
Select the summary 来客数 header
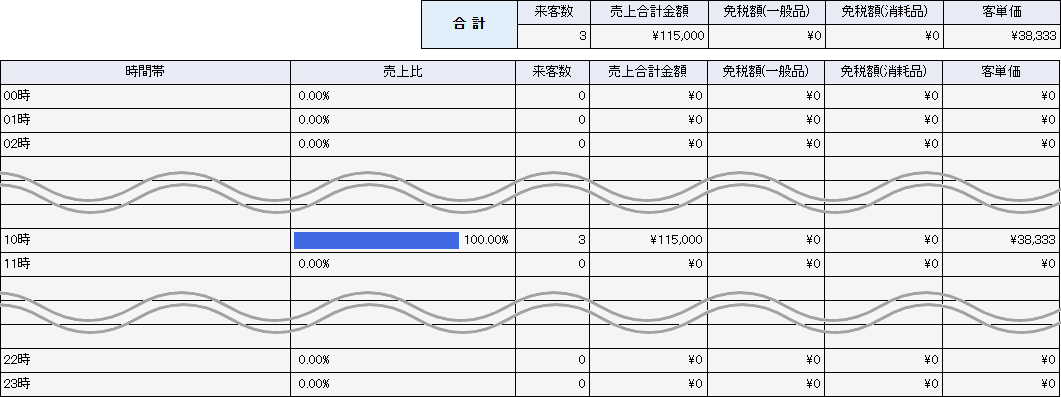click(554, 12)
